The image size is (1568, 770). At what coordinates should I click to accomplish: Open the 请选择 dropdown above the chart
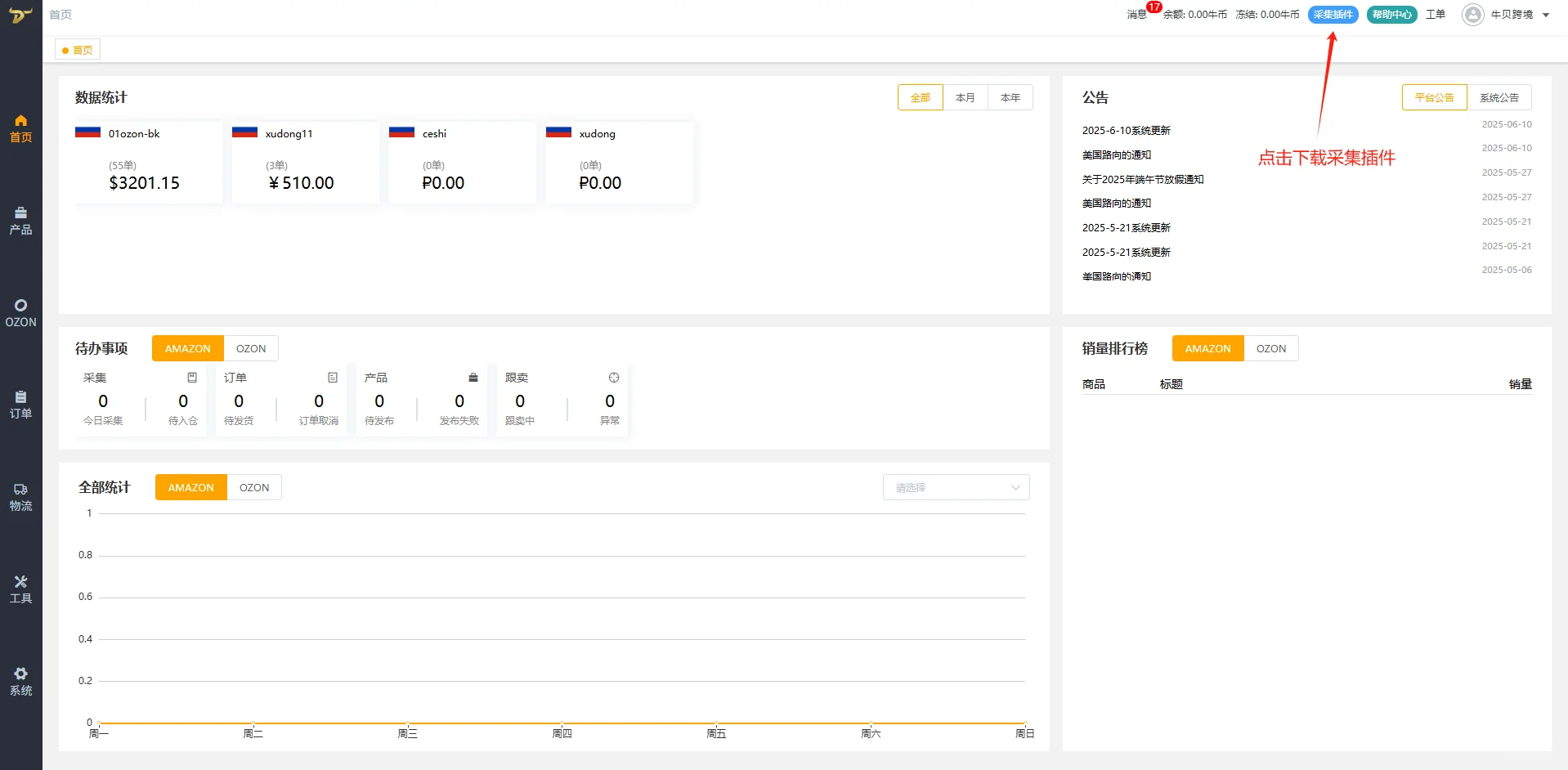956,487
